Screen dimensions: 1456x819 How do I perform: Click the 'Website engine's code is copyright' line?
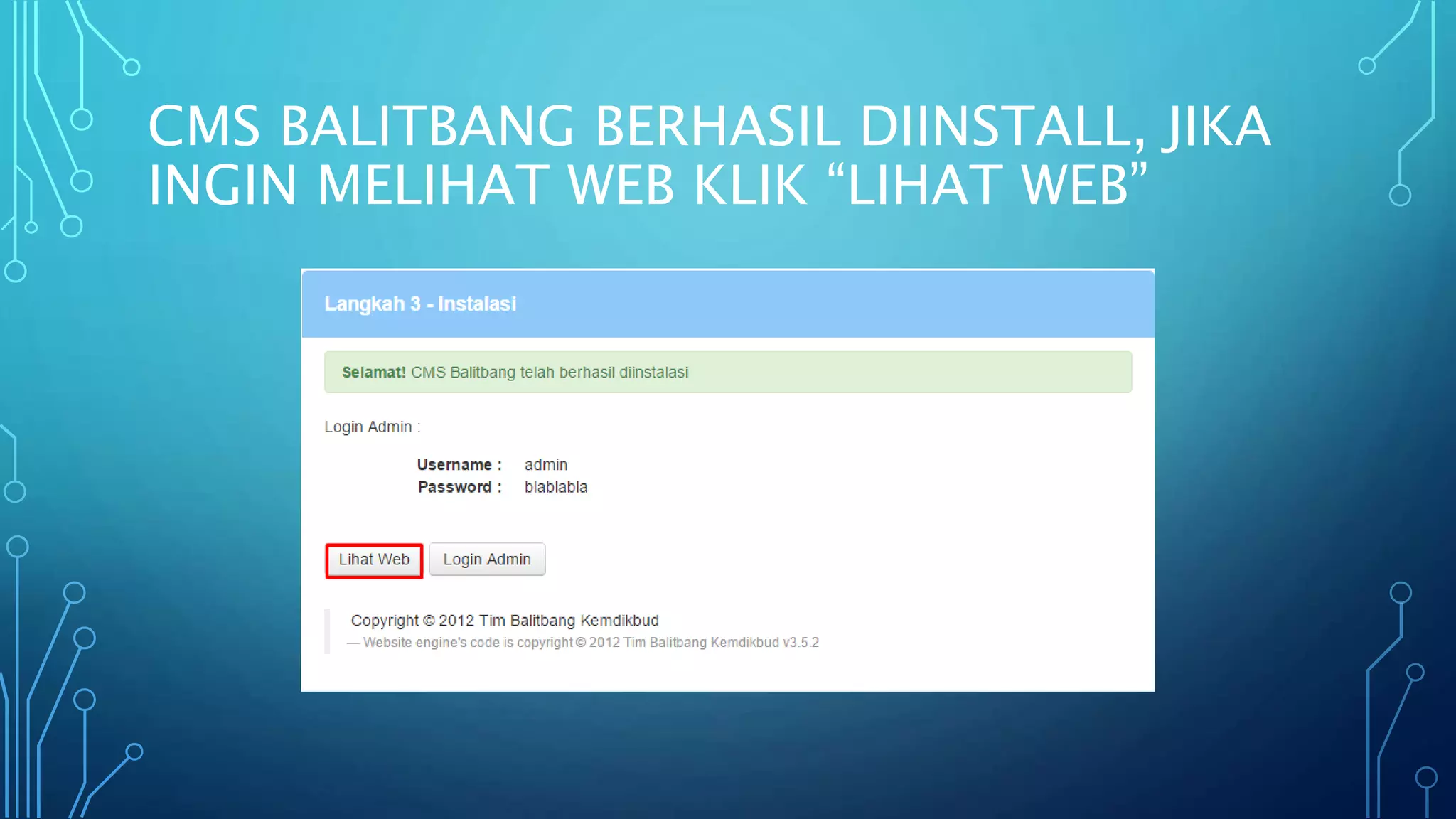(x=583, y=643)
